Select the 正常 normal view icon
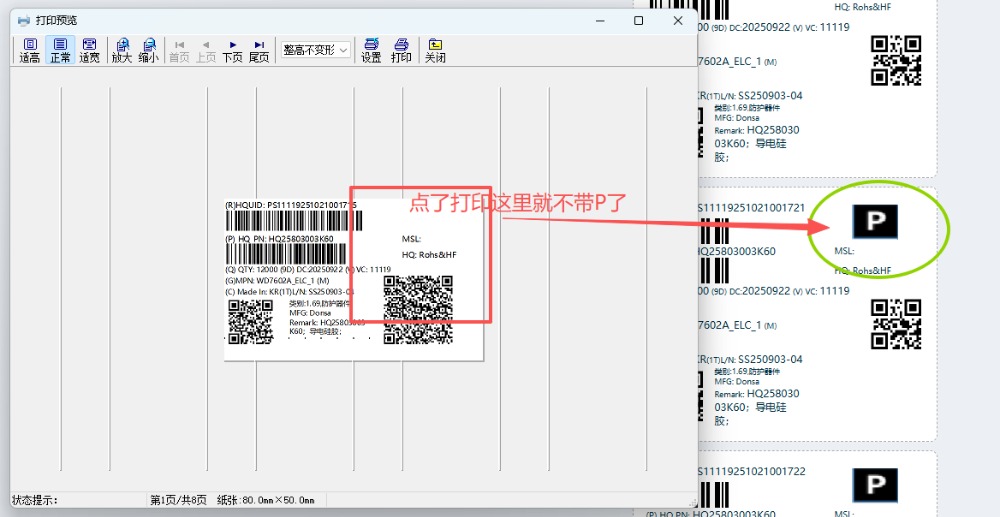 click(60, 50)
